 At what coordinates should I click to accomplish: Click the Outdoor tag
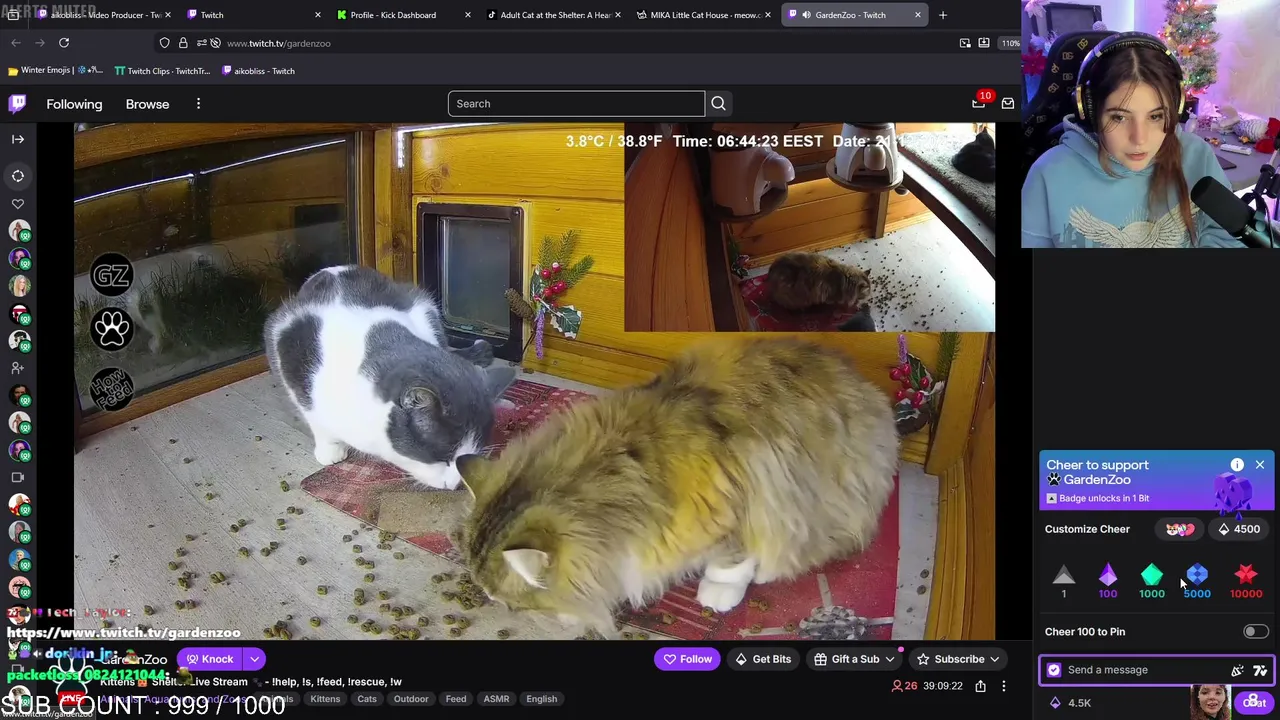pyautogui.click(x=411, y=699)
